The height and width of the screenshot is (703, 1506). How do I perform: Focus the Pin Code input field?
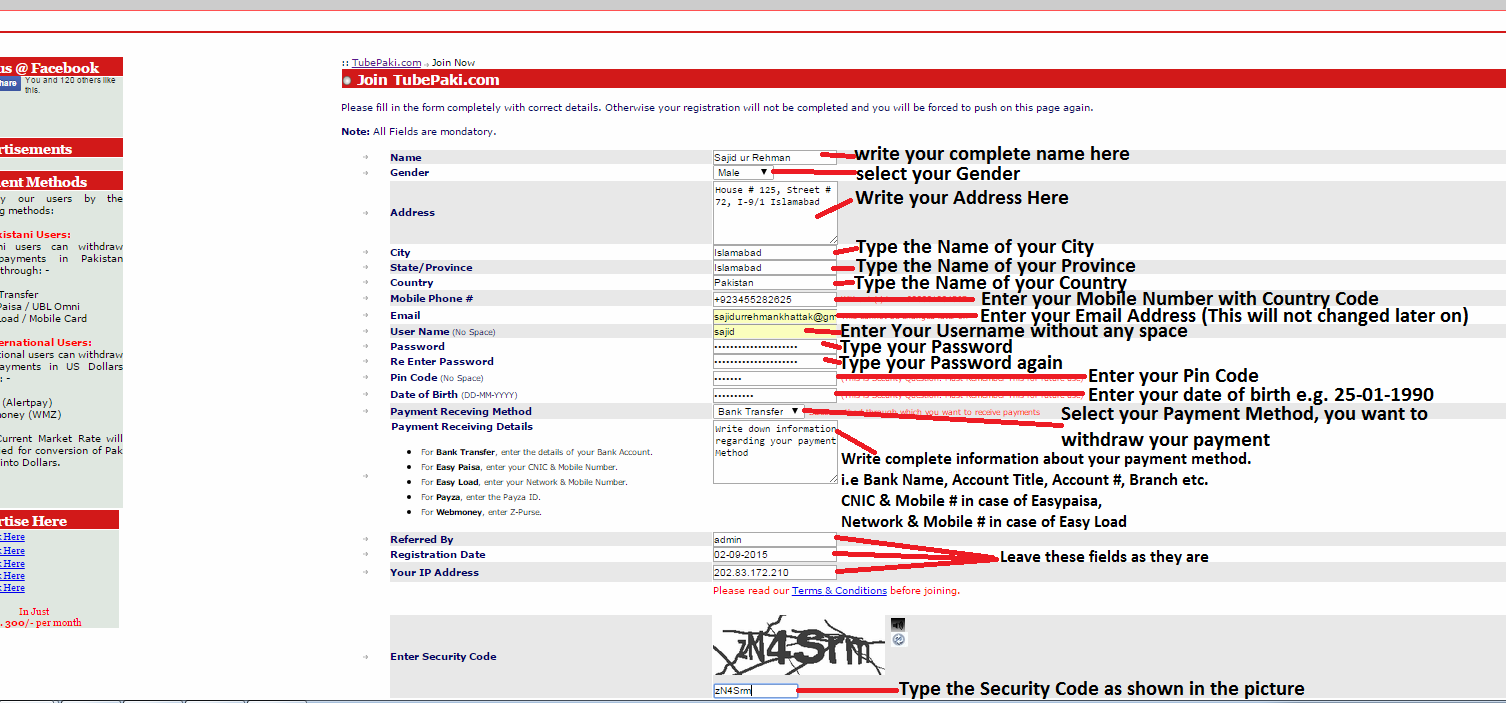[x=774, y=379]
